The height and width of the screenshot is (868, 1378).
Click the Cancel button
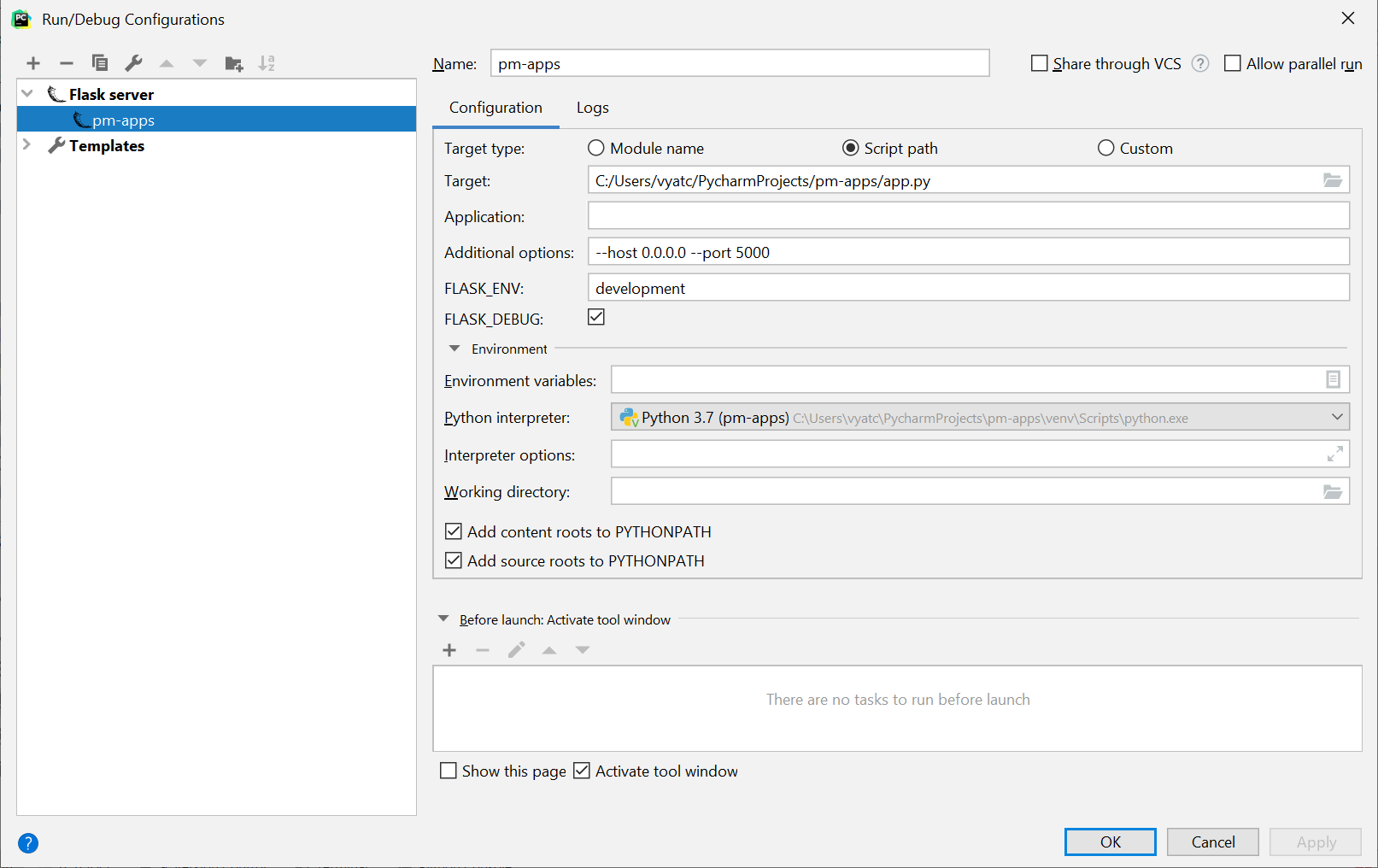click(x=1212, y=842)
